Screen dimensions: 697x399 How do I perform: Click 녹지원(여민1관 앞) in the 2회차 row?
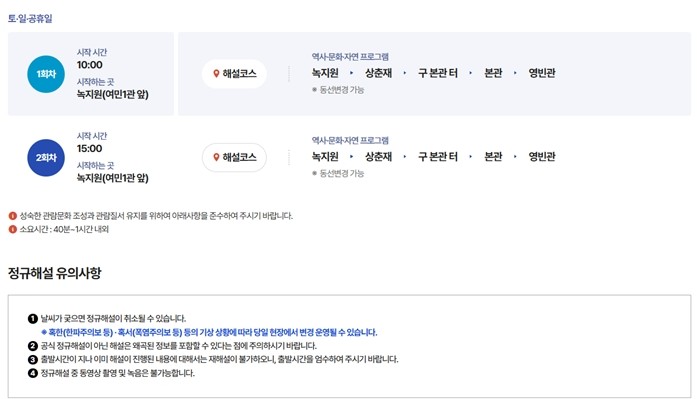112,178
